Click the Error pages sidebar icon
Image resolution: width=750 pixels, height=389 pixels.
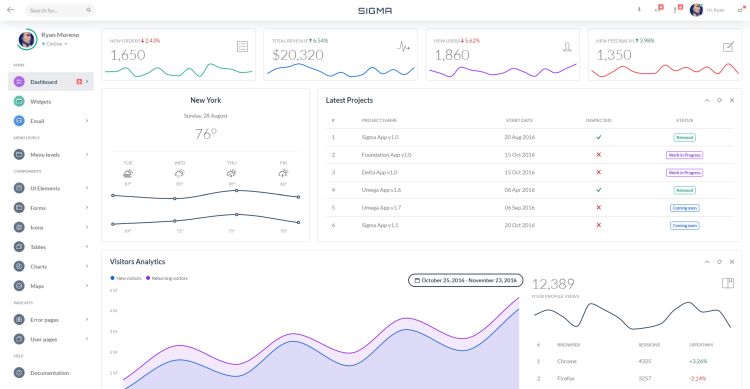click(x=19, y=320)
